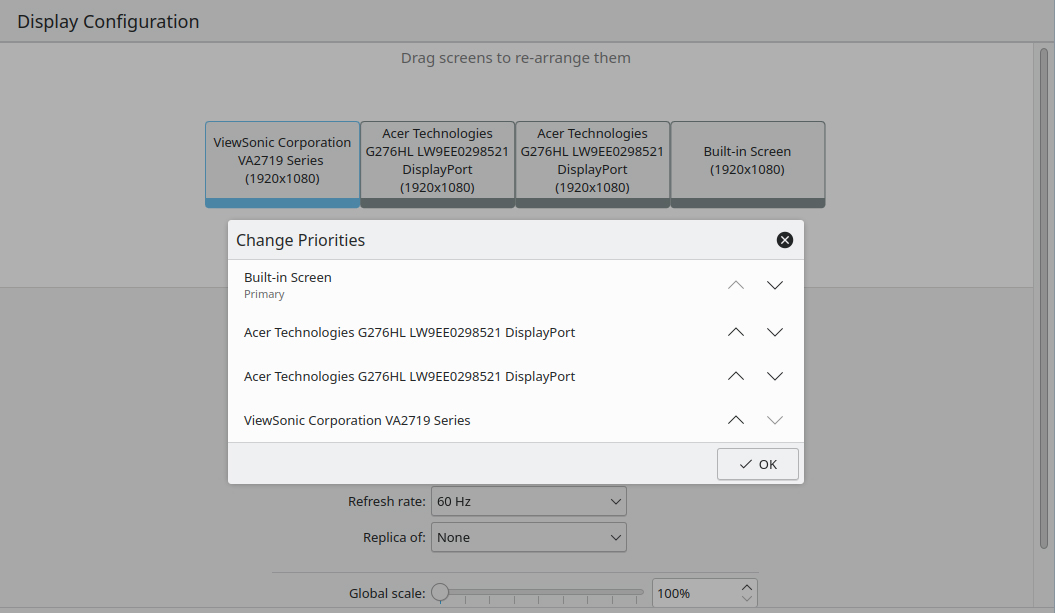Open the Refresh rate dropdown
Image resolution: width=1055 pixels, height=613 pixels.
coord(529,501)
